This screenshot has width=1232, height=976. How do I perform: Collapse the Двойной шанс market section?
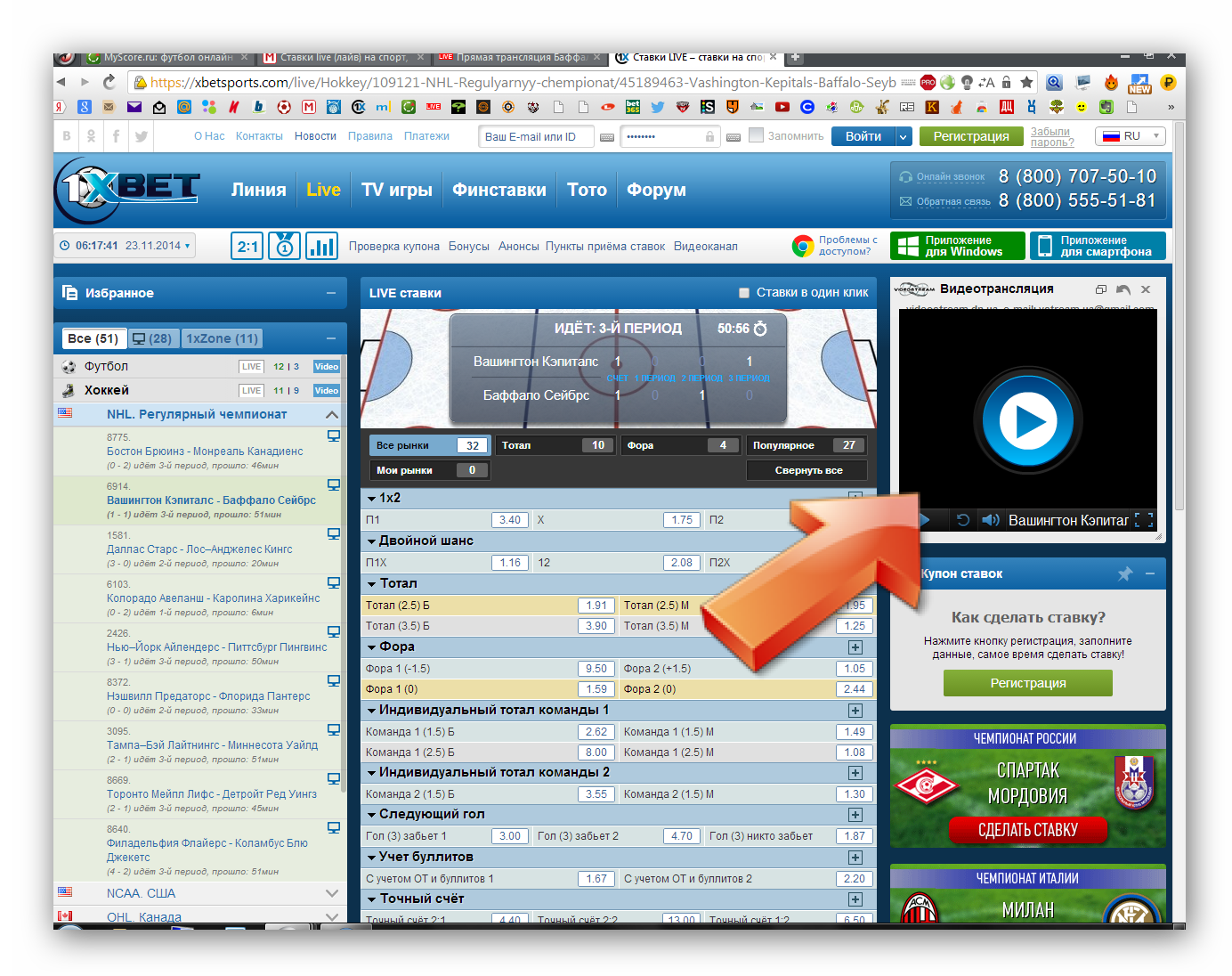coord(372,541)
